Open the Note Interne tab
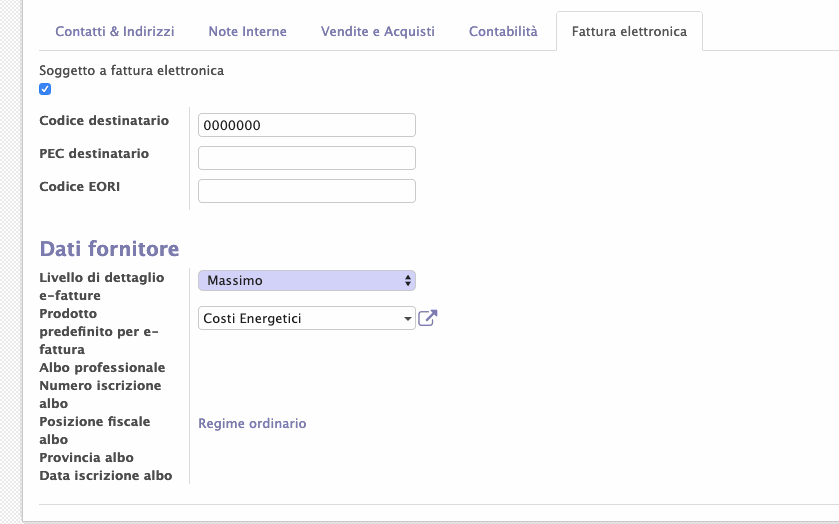Viewport: 839px width, 524px height. tap(248, 32)
